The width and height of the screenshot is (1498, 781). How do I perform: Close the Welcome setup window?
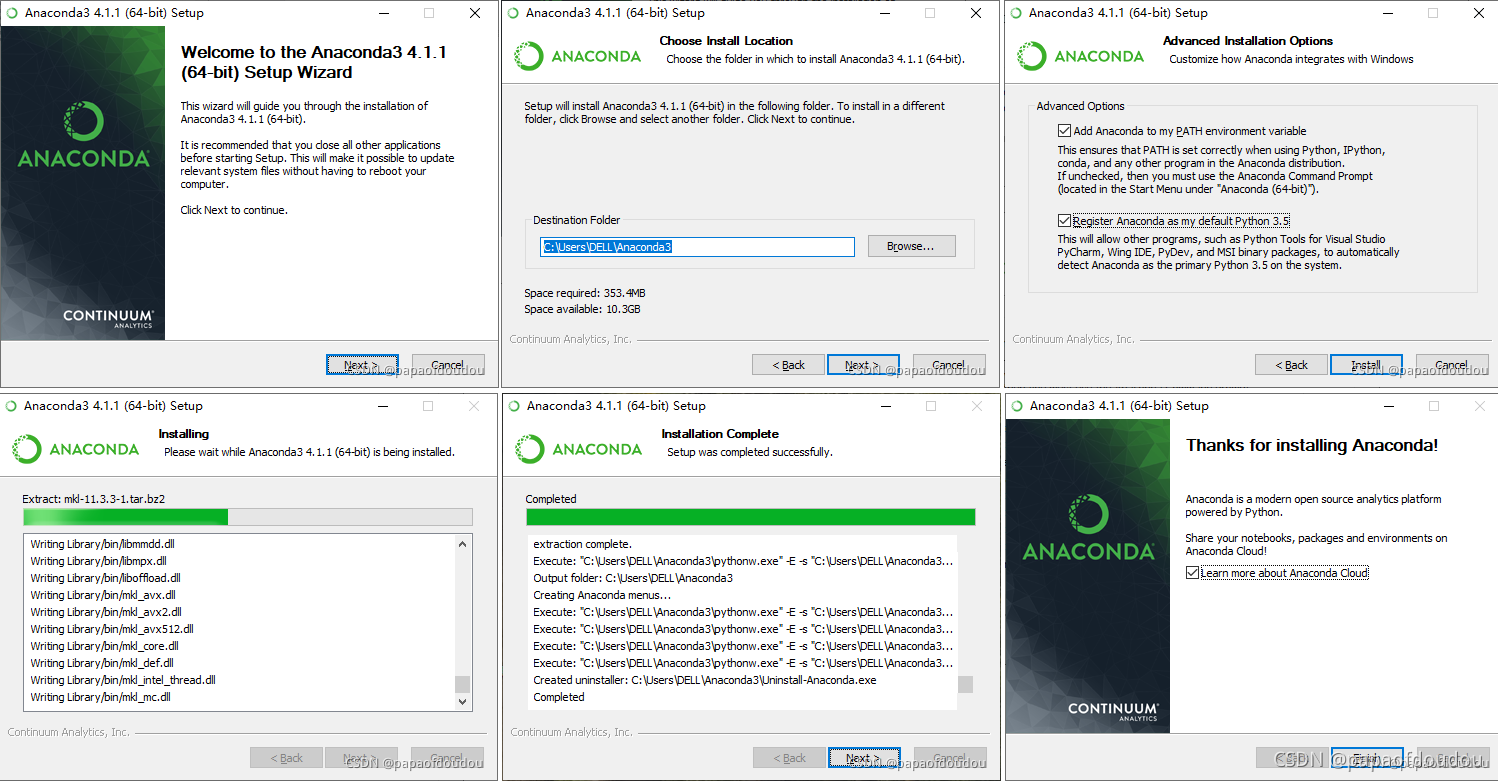coord(475,13)
